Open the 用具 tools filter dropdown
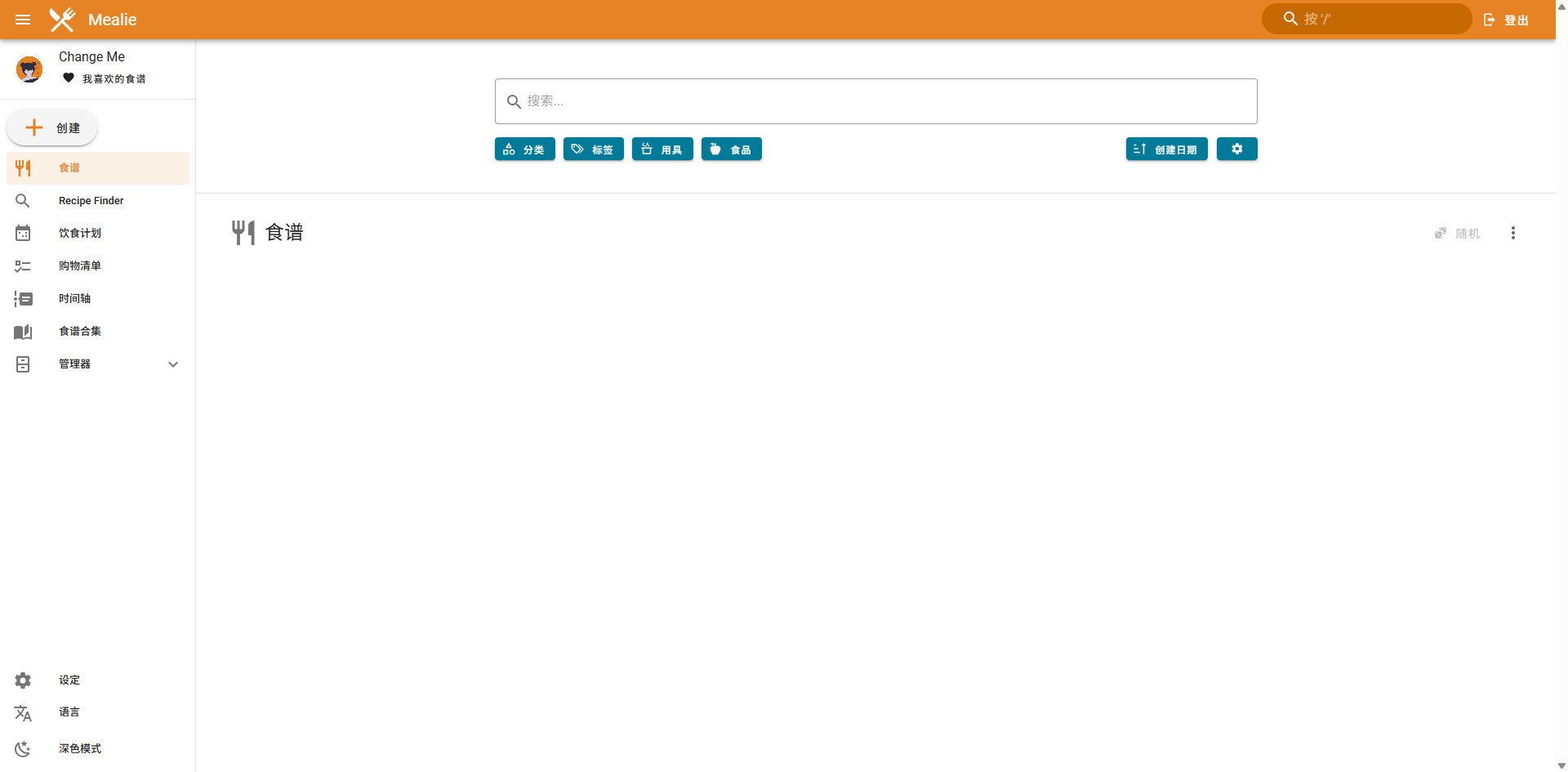 click(x=662, y=149)
